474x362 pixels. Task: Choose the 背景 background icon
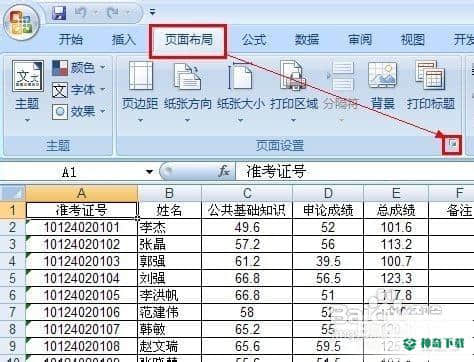[x=382, y=76]
